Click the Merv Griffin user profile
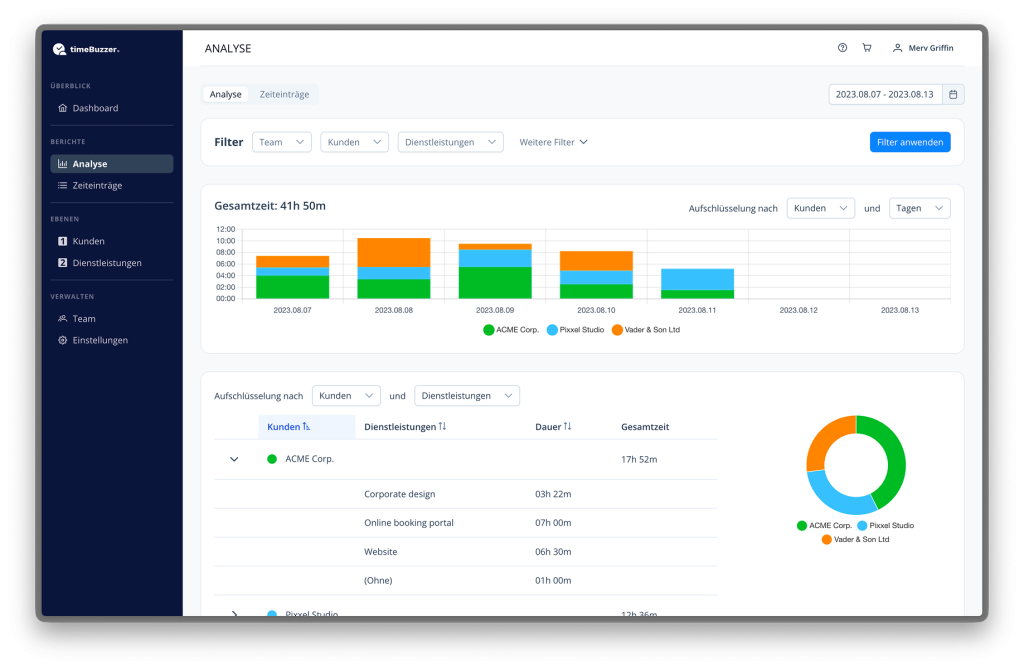The height and width of the screenshot is (669, 1024). click(x=923, y=48)
